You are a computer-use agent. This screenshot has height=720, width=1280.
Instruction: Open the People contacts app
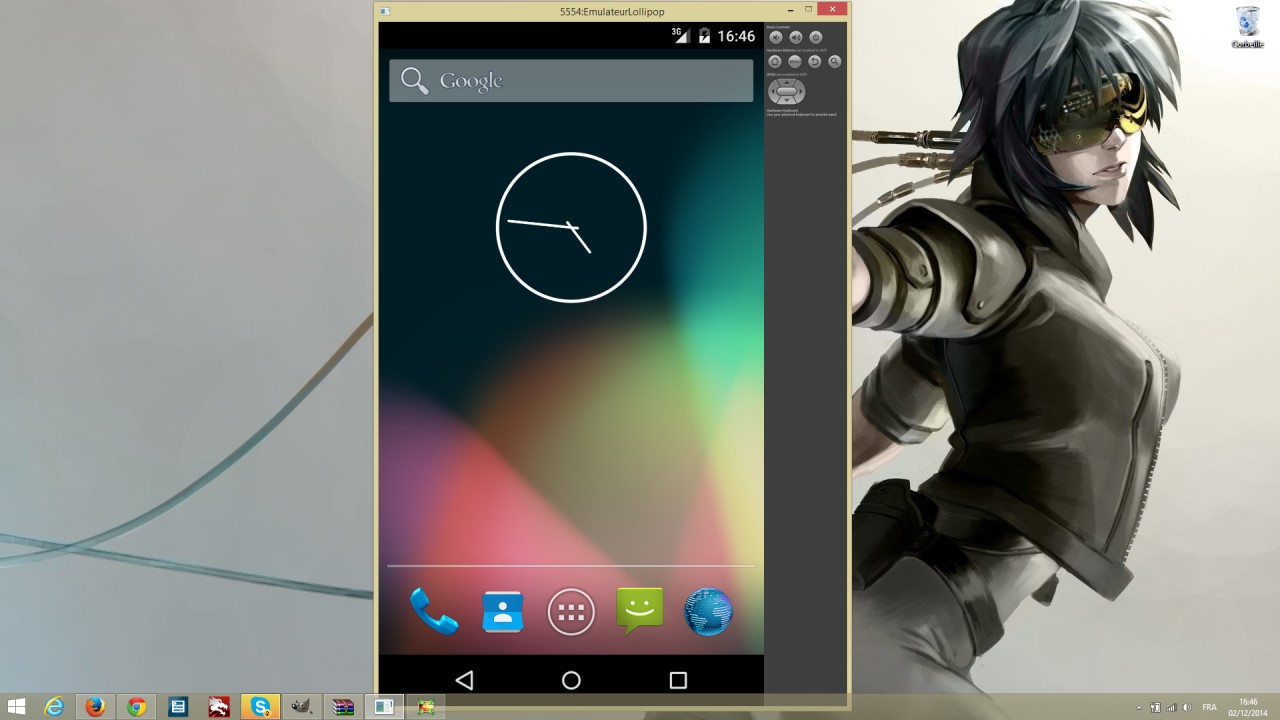pyautogui.click(x=502, y=611)
